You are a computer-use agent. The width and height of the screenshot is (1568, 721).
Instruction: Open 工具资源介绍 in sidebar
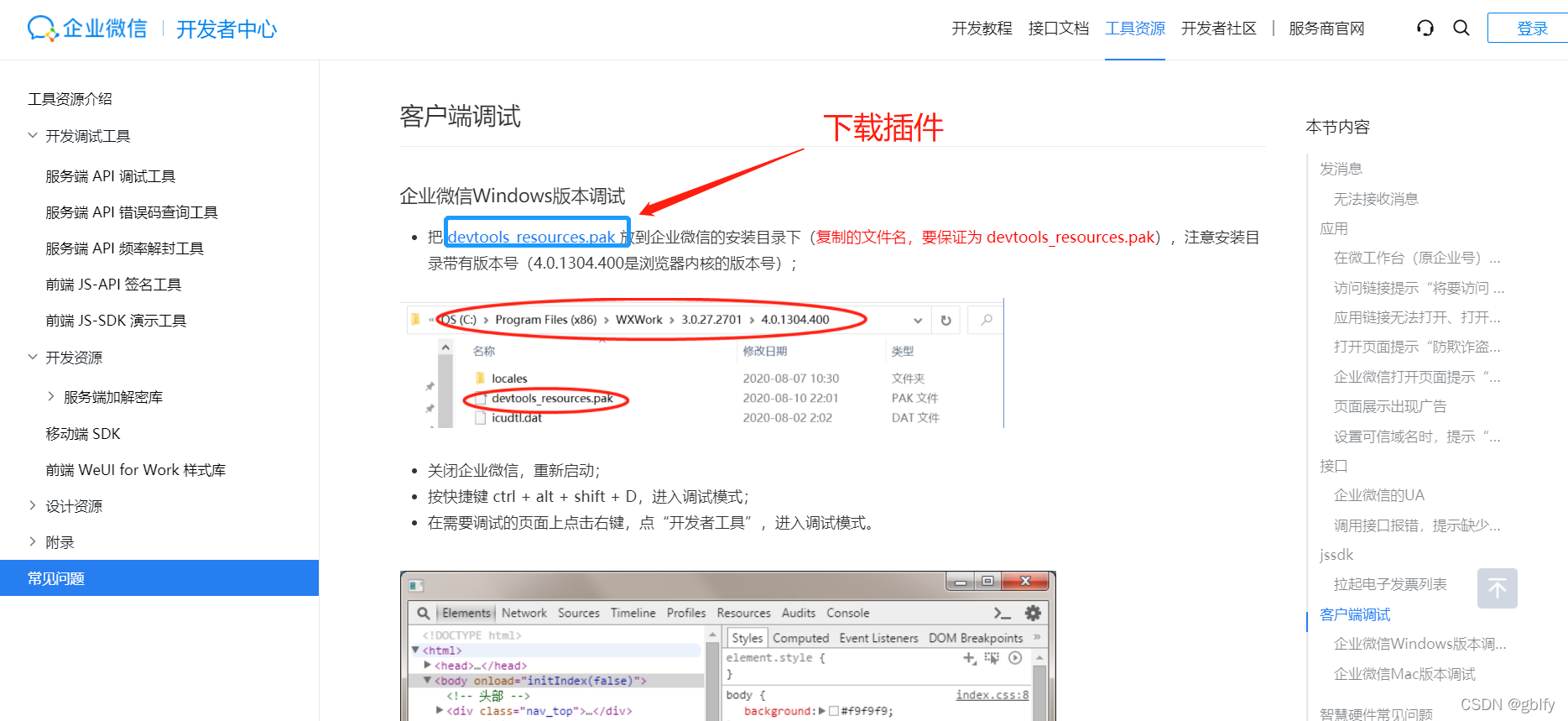(x=70, y=99)
